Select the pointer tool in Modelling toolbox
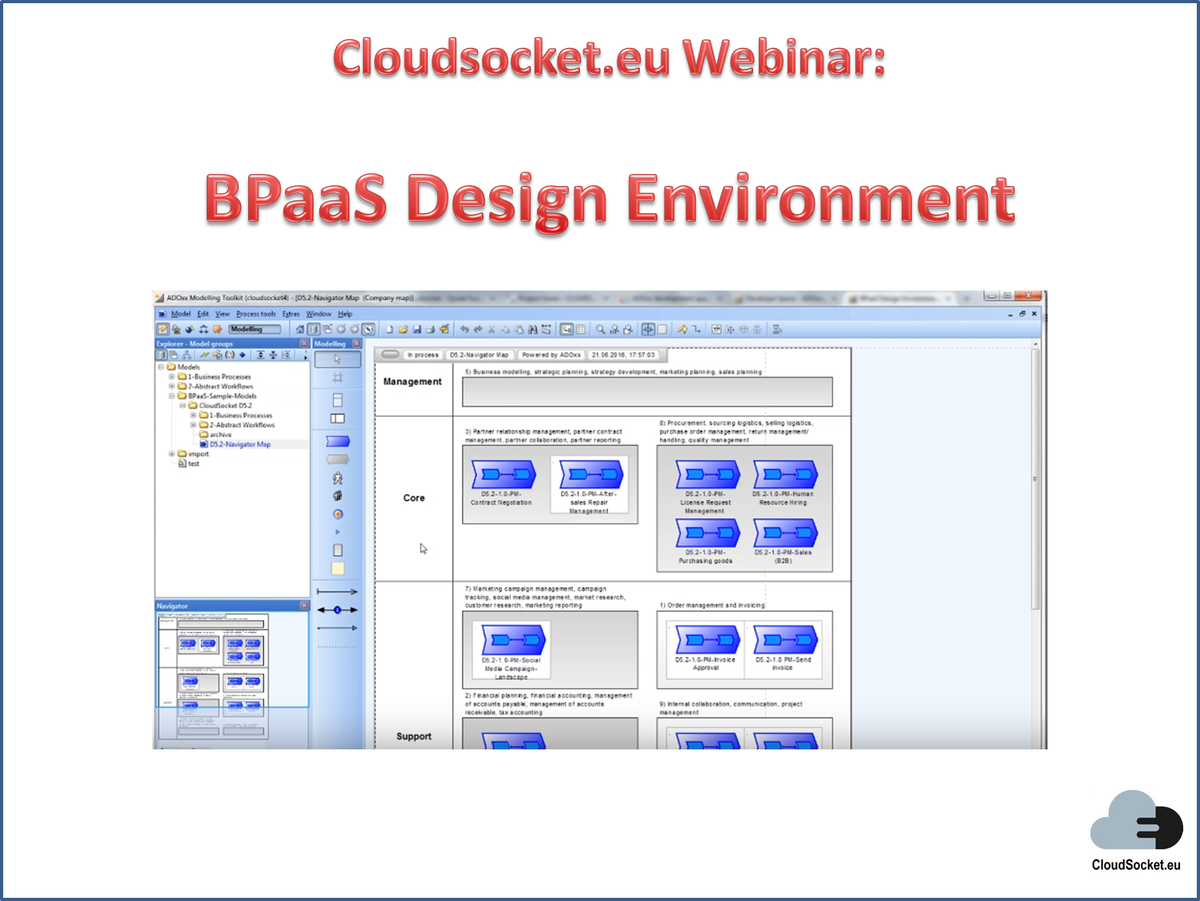 point(338,359)
